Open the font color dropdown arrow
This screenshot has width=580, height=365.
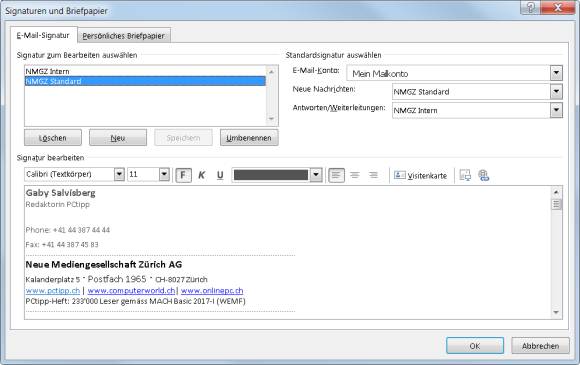(316, 175)
